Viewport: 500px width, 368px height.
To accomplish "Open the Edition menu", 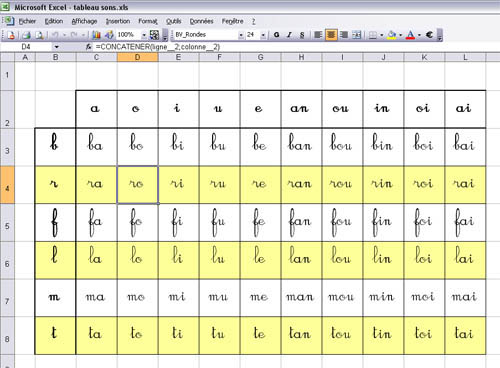I will [54, 21].
